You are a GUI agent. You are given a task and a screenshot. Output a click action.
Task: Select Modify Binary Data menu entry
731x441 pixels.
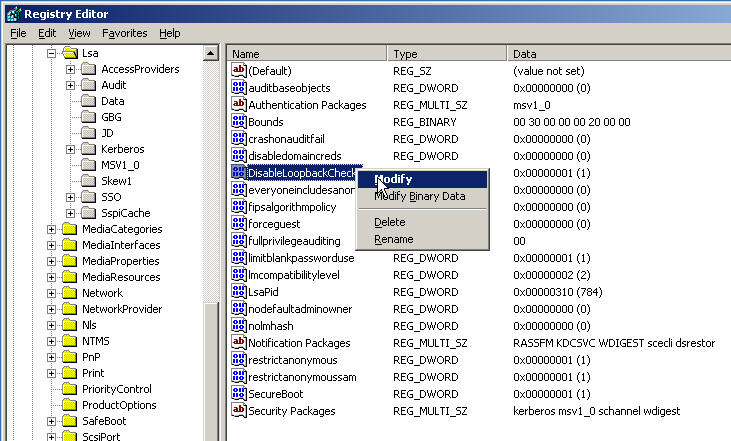pyautogui.click(x=419, y=196)
